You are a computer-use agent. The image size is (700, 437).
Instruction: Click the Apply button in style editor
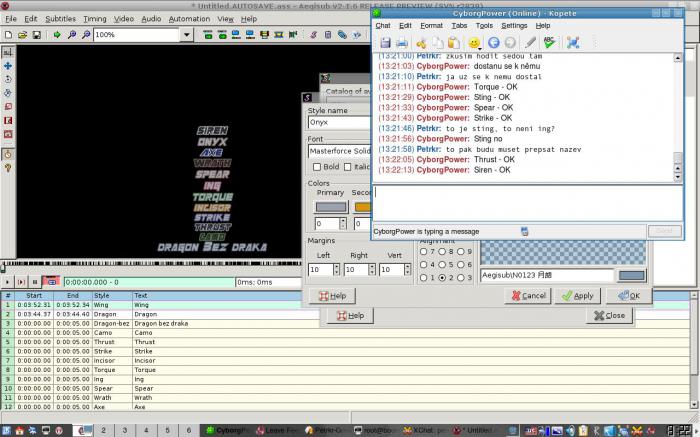tap(578, 295)
